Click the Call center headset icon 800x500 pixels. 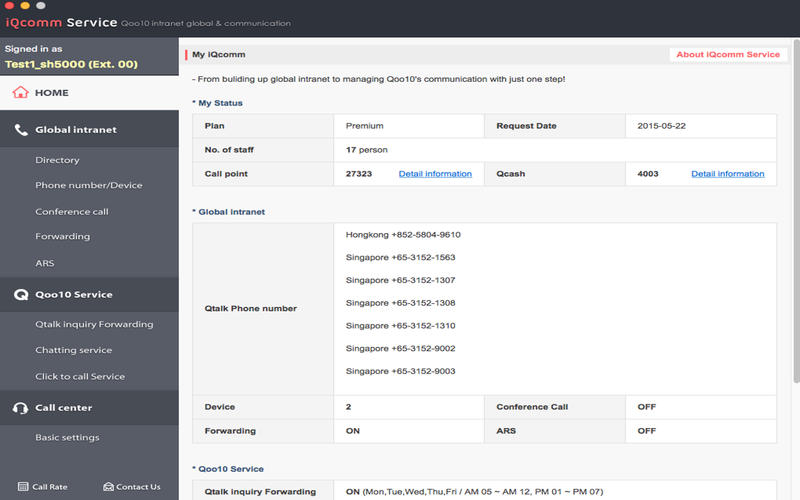[x=20, y=408]
